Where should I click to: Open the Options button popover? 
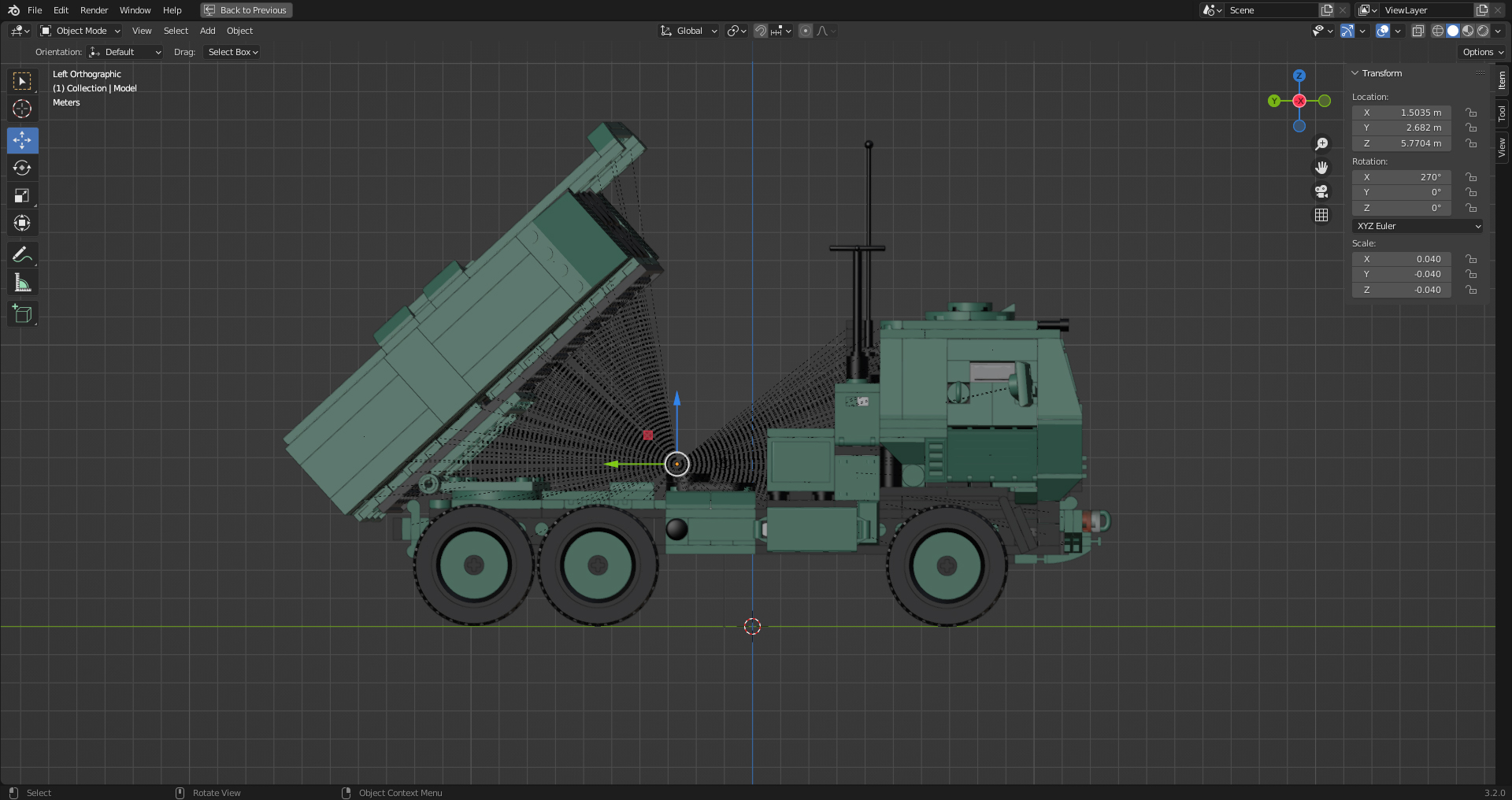(x=1483, y=52)
